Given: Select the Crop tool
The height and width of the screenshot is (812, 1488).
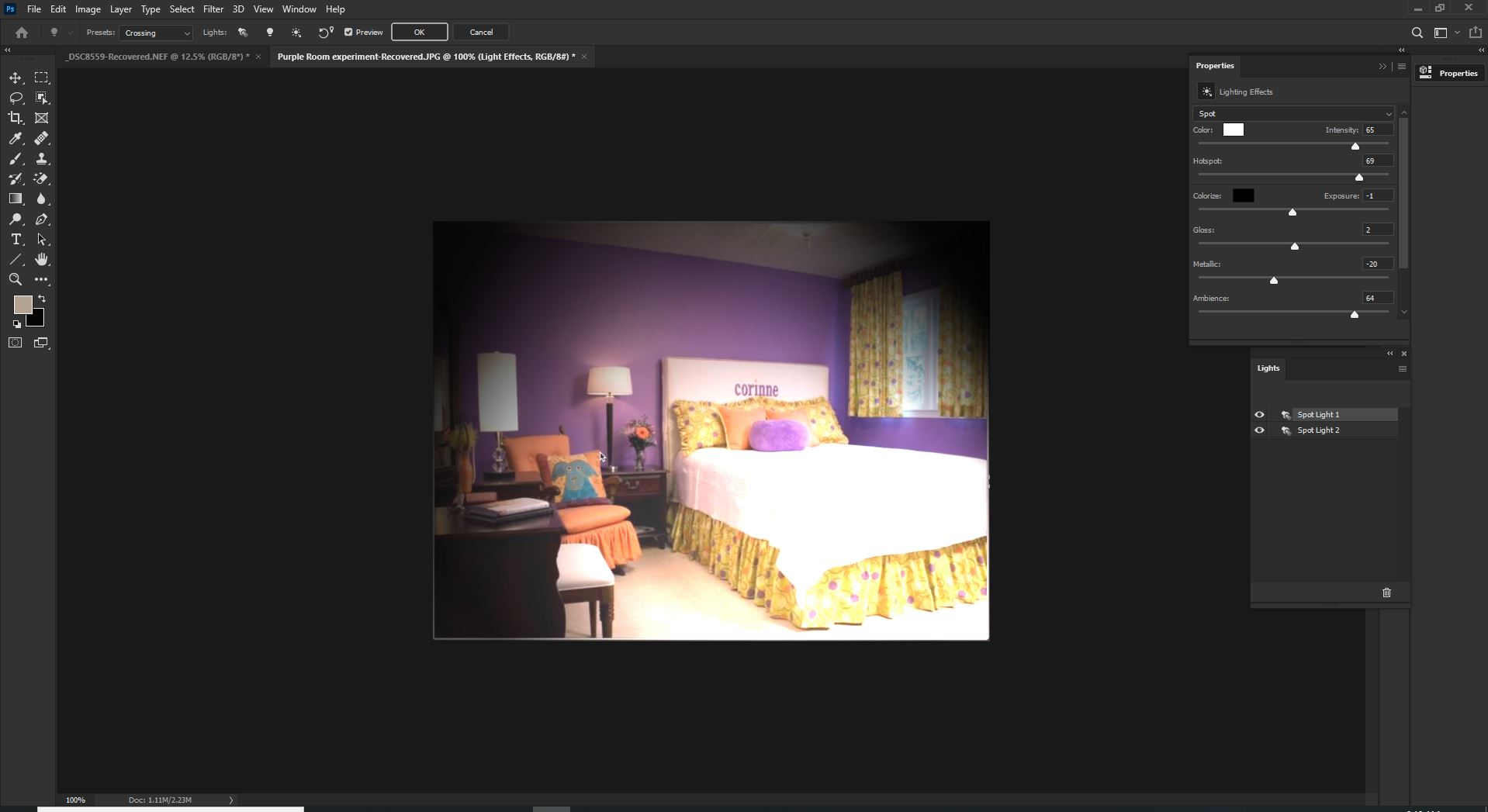Looking at the screenshot, I should [x=16, y=118].
